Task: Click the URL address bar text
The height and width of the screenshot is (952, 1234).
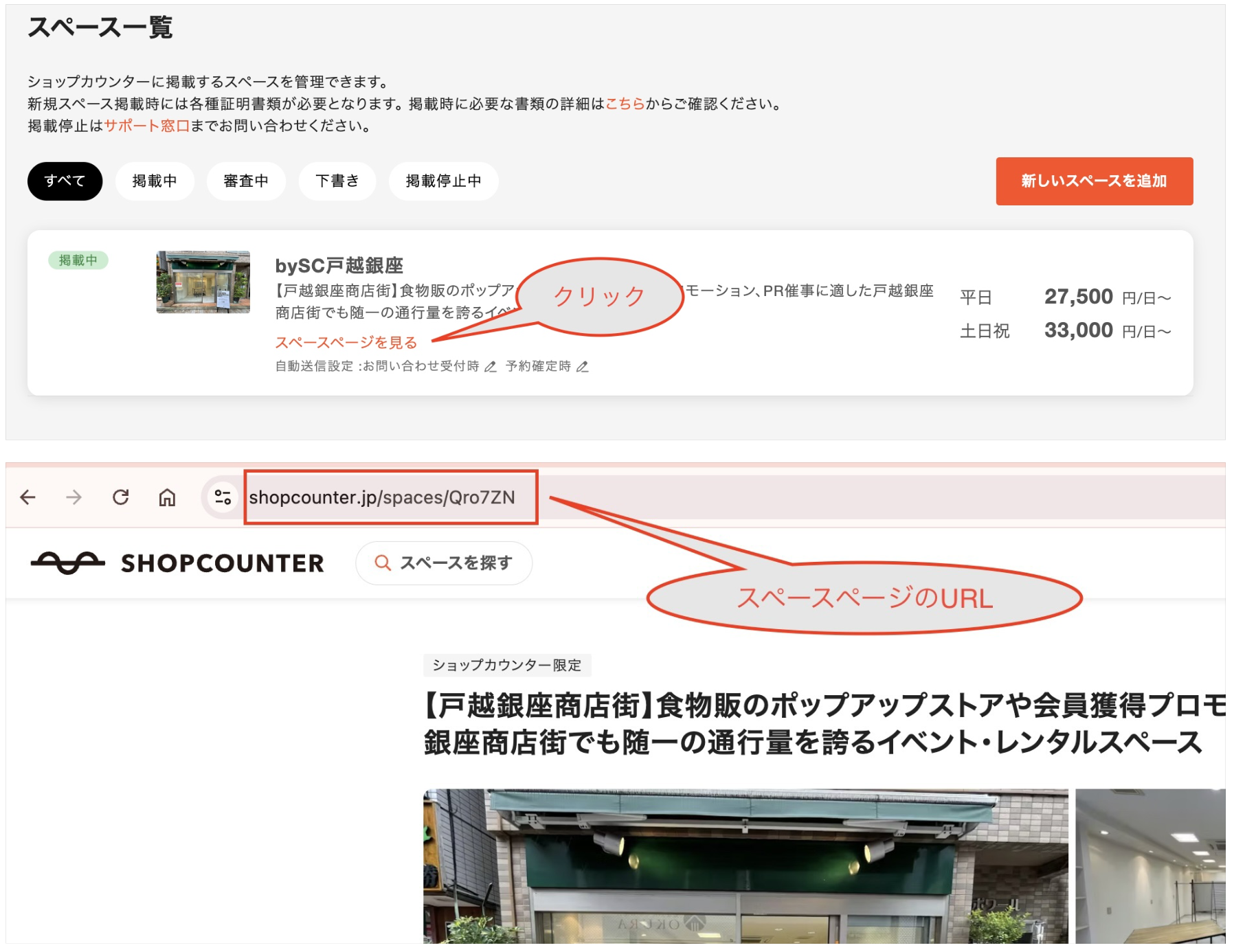Action: [382, 497]
